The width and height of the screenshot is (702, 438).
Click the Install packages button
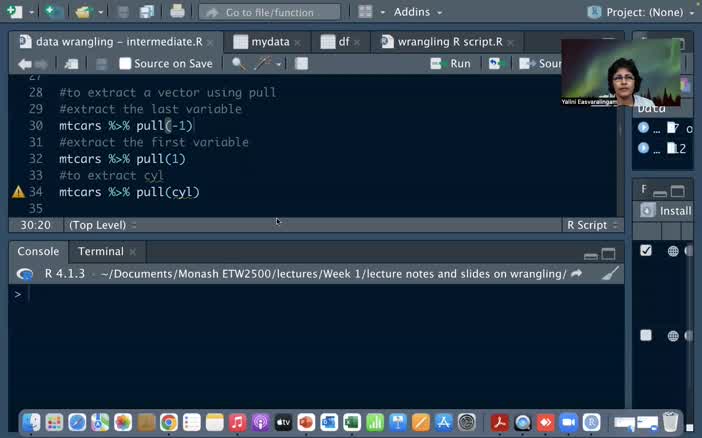(x=667, y=211)
